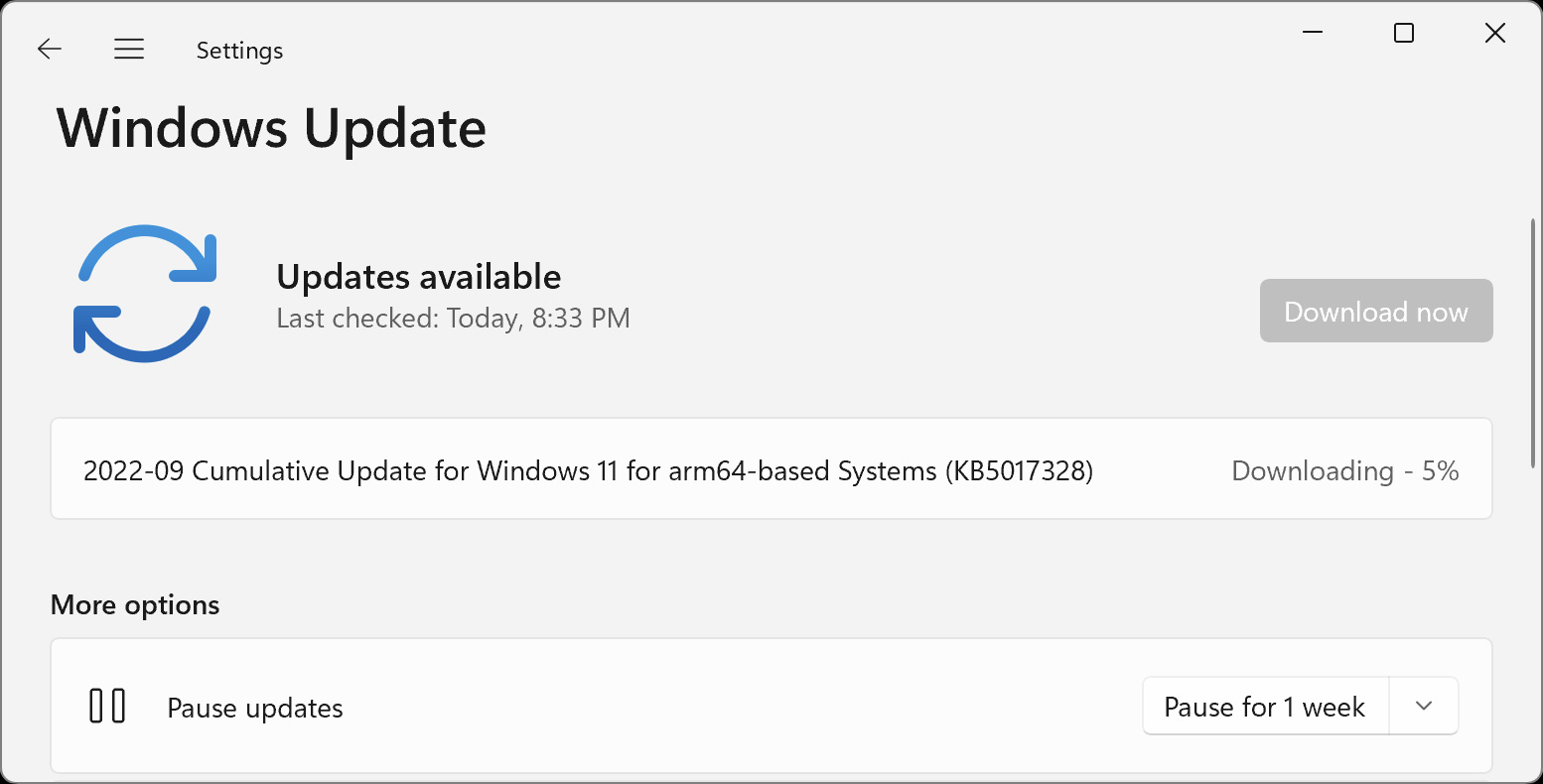
Task: Click the Updates available heading
Action: tap(418, 276)
